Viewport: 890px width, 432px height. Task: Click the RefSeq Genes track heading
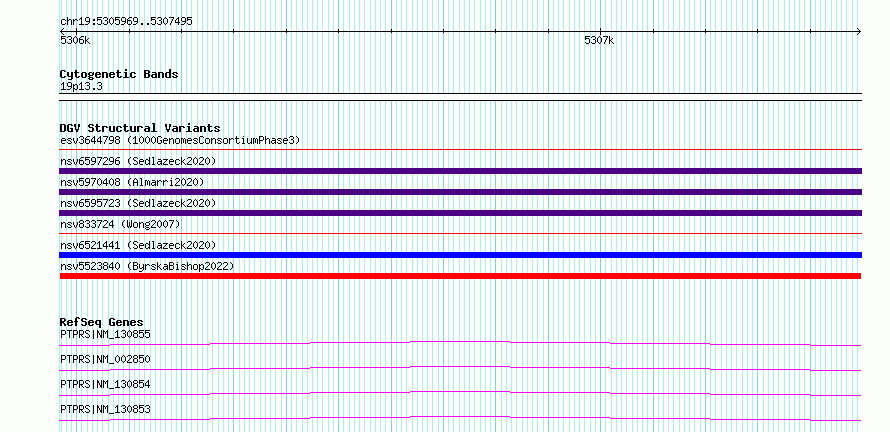click(x=102, y=322)
